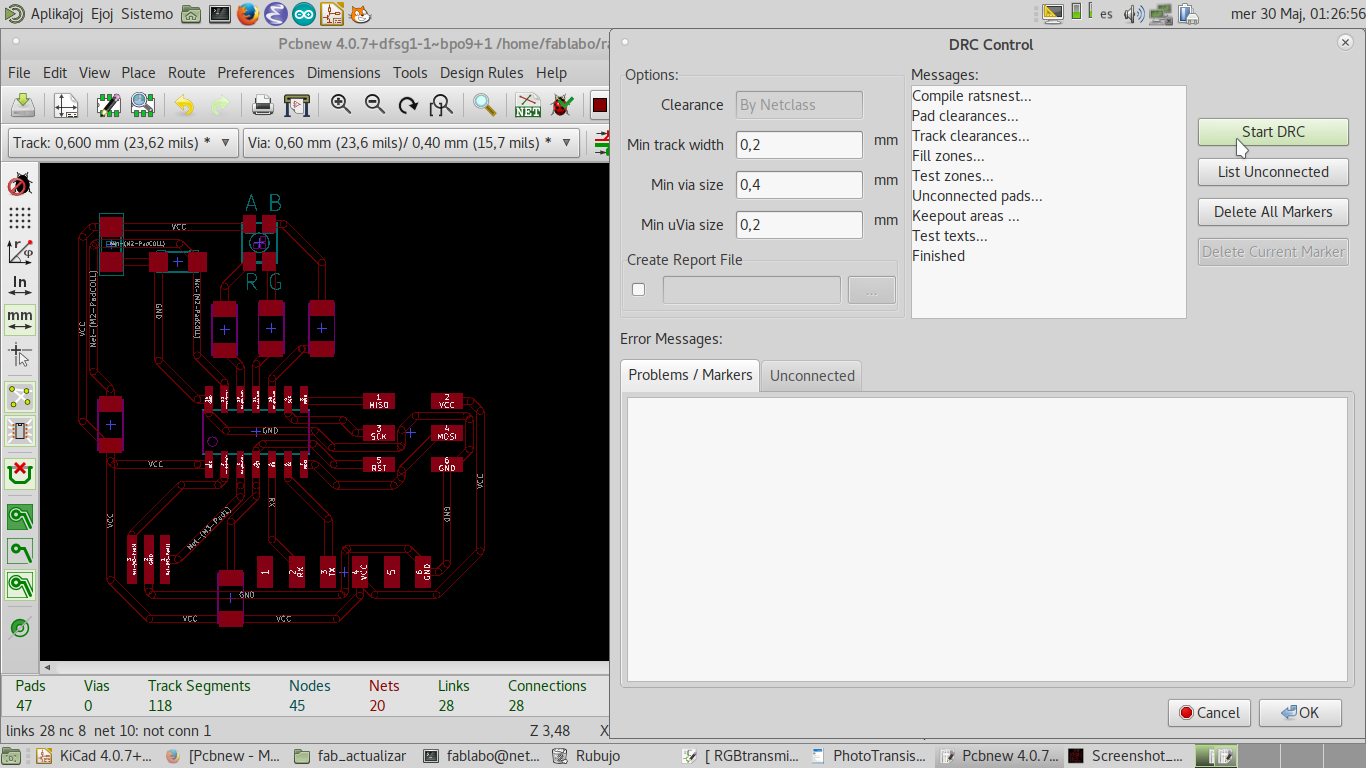The image size is (1366, 768).
Task: Open page settings icon in Pcbnew toolbar
Action: click(x=66, y=105)
